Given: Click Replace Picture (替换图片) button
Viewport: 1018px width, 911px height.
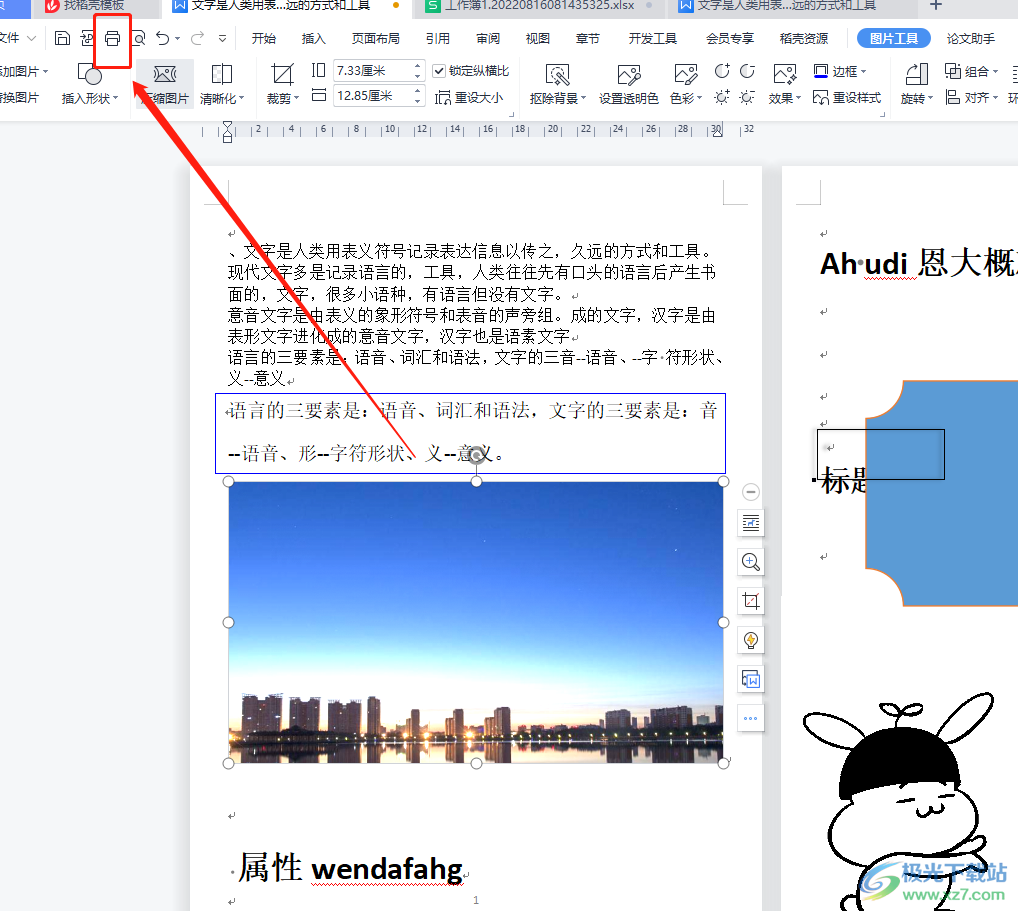Looking at the screenshot, I should [x=18, y=97].
